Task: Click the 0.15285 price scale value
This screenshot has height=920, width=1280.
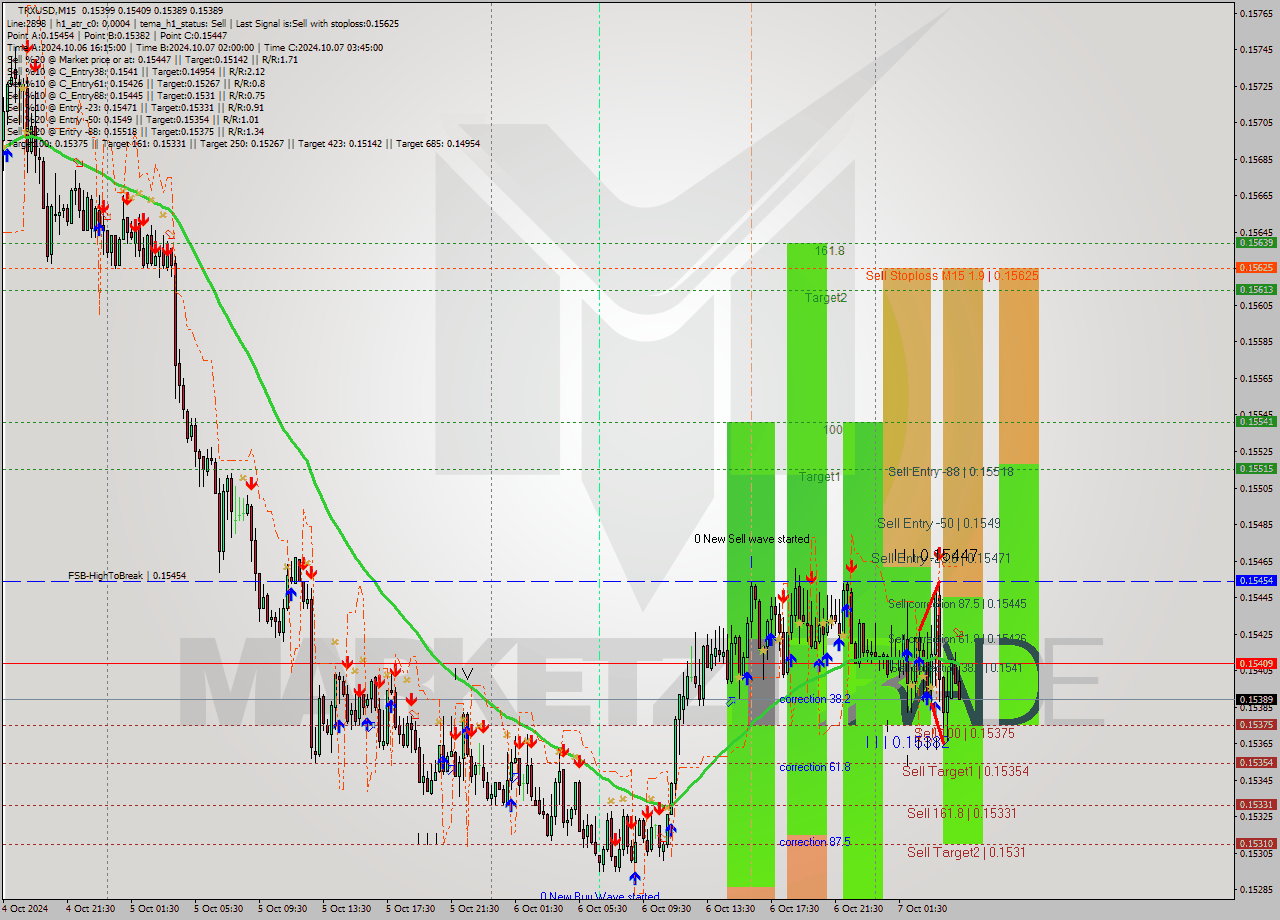Action: [x=1256, y=889]
